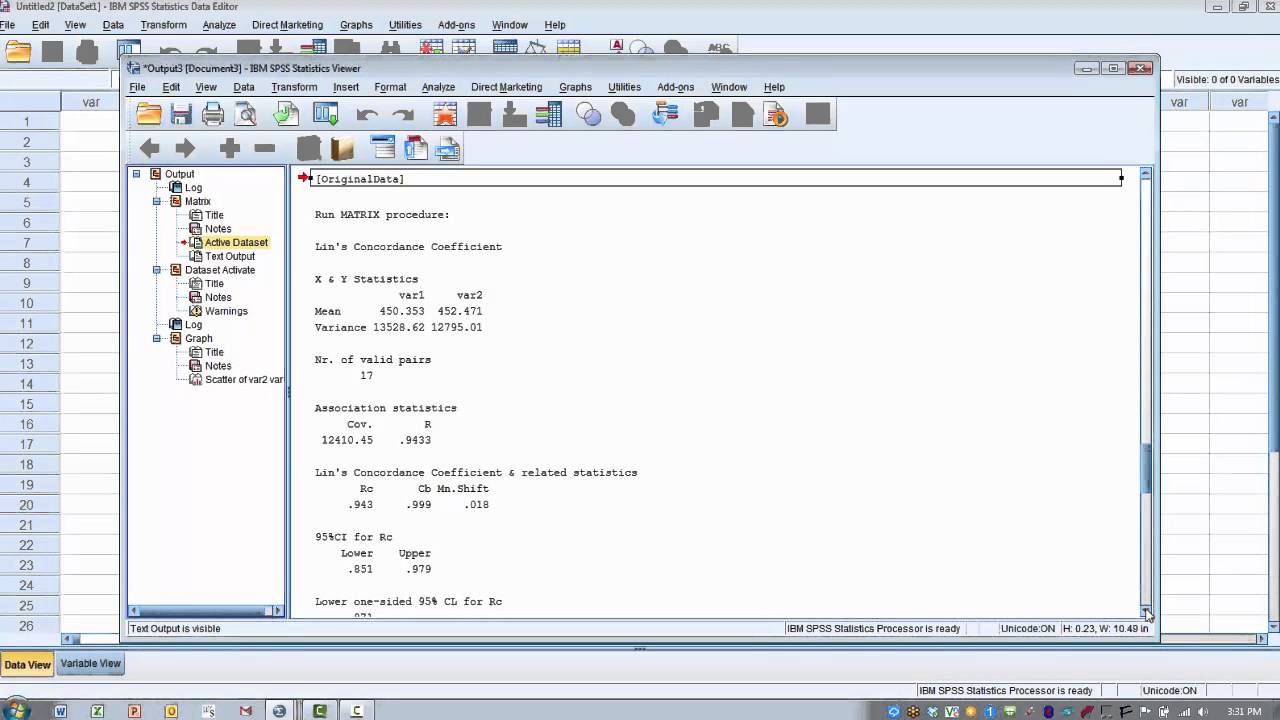Click outline pane horizontal scroll right arrow

[x=278, y=611]
